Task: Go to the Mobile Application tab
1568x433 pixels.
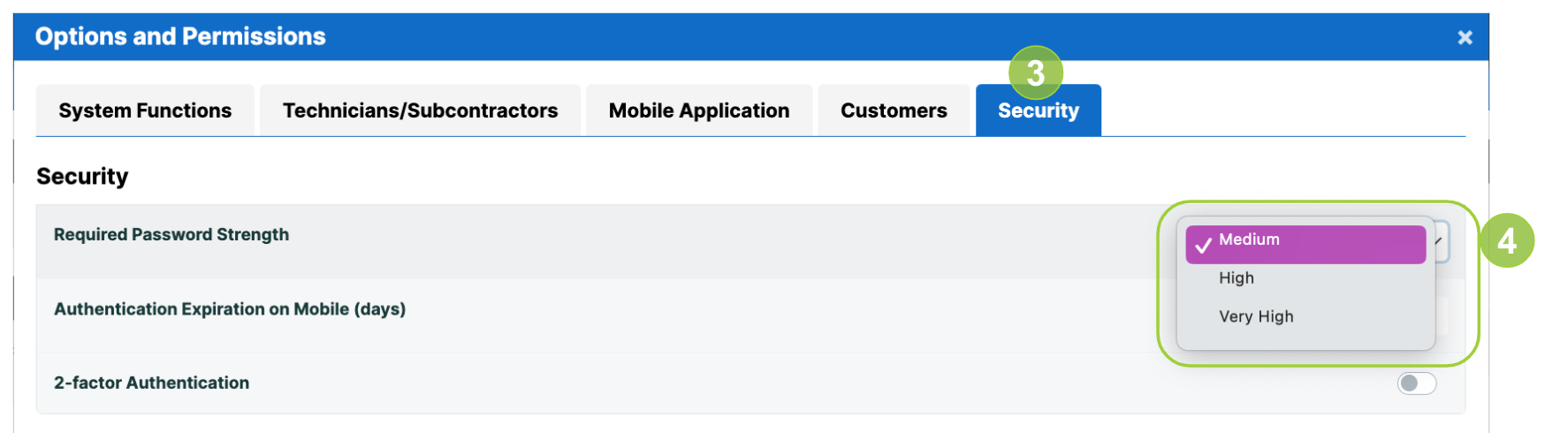Action: coord(699,110)
